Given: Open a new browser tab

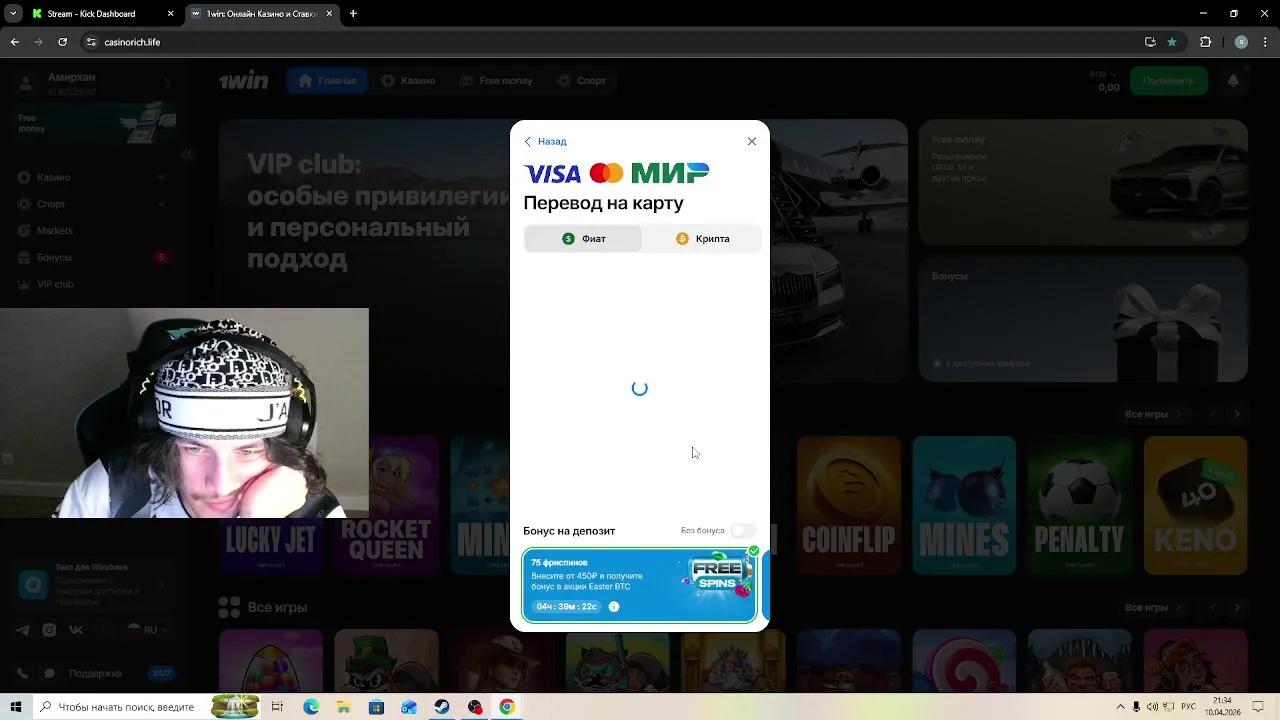Looking at the screenshot, I should click(353, 14).
